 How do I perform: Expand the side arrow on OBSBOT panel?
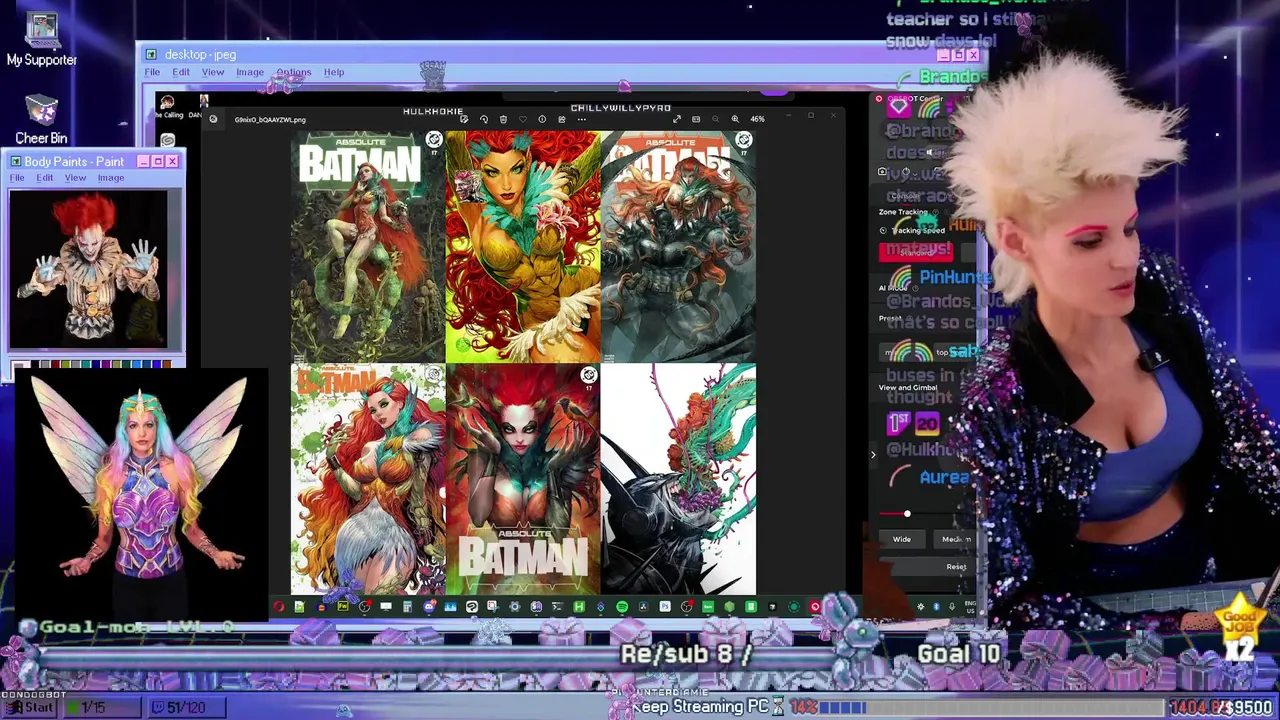click(873, 455)
